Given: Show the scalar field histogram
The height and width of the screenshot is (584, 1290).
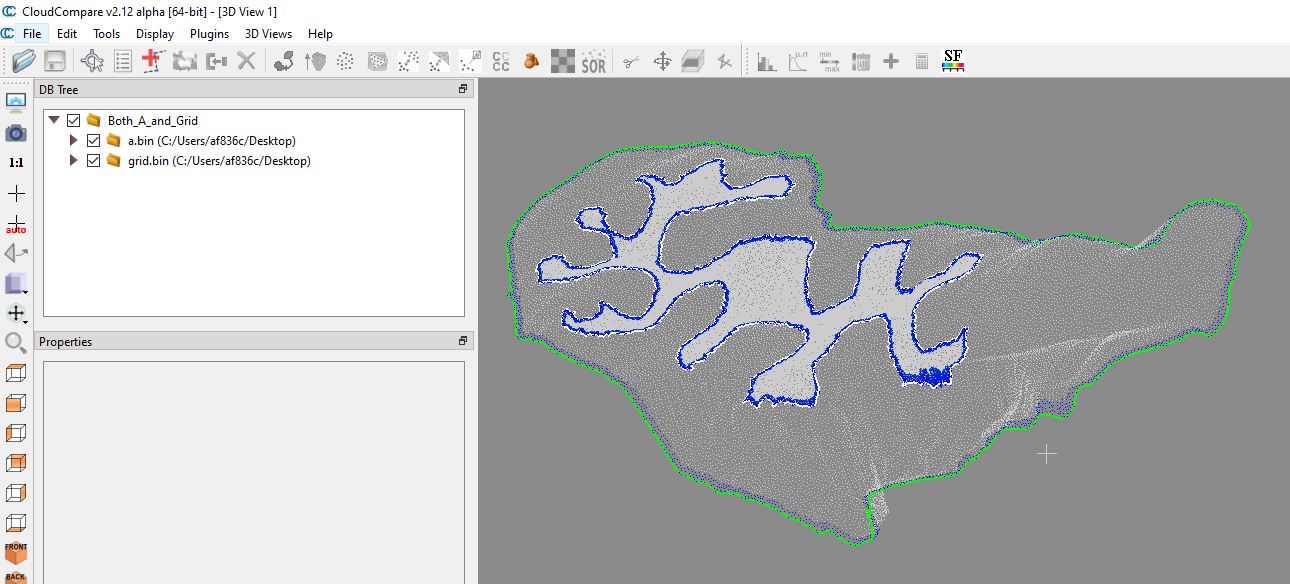Looking at the screenshot, I should pyautogui.click(x=765, y=60).
